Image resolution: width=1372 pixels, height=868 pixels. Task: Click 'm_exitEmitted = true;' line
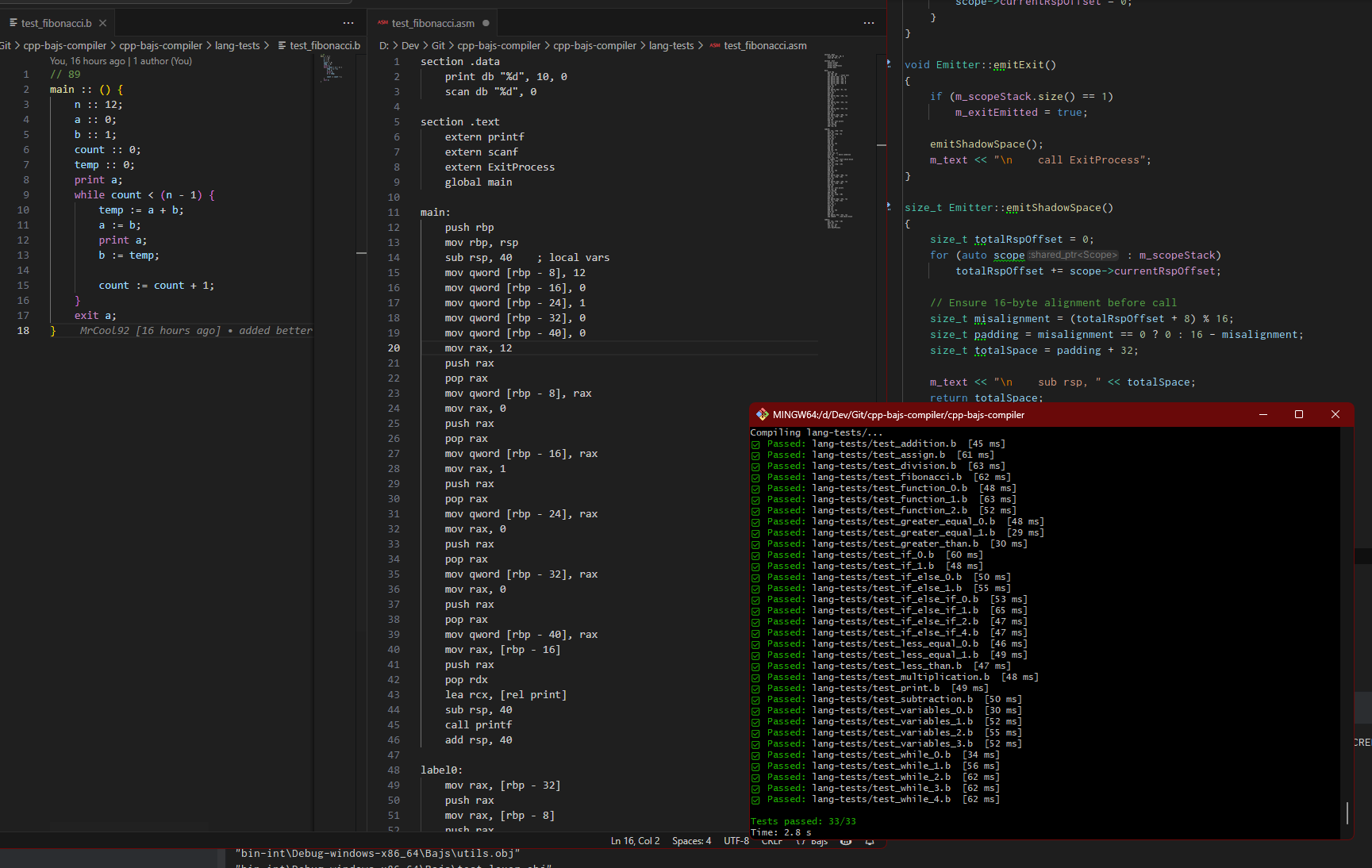click(1021, 113)
